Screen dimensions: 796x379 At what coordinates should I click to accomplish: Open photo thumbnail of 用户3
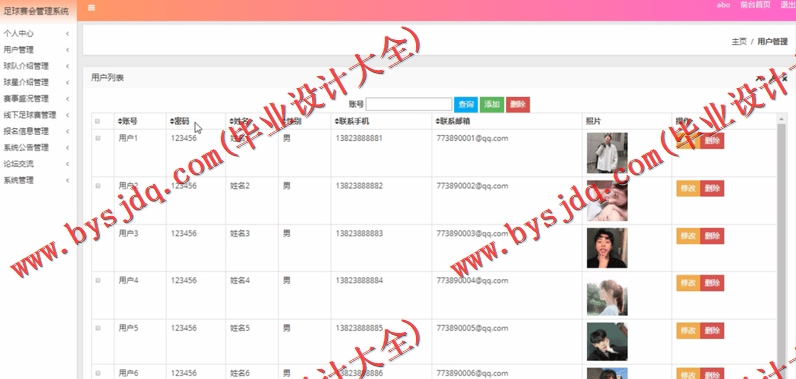[607, 248]
